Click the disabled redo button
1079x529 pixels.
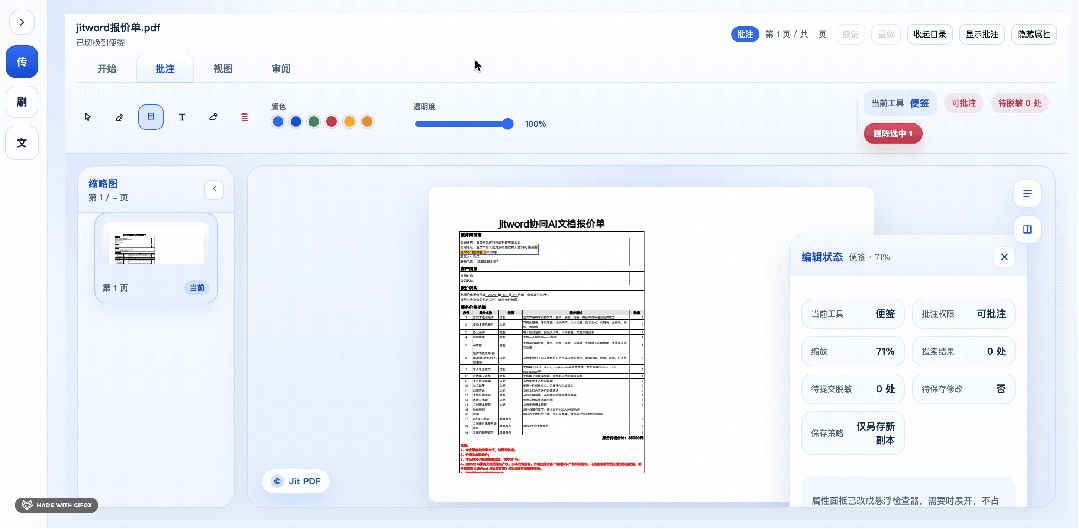[x=886, y=34]
